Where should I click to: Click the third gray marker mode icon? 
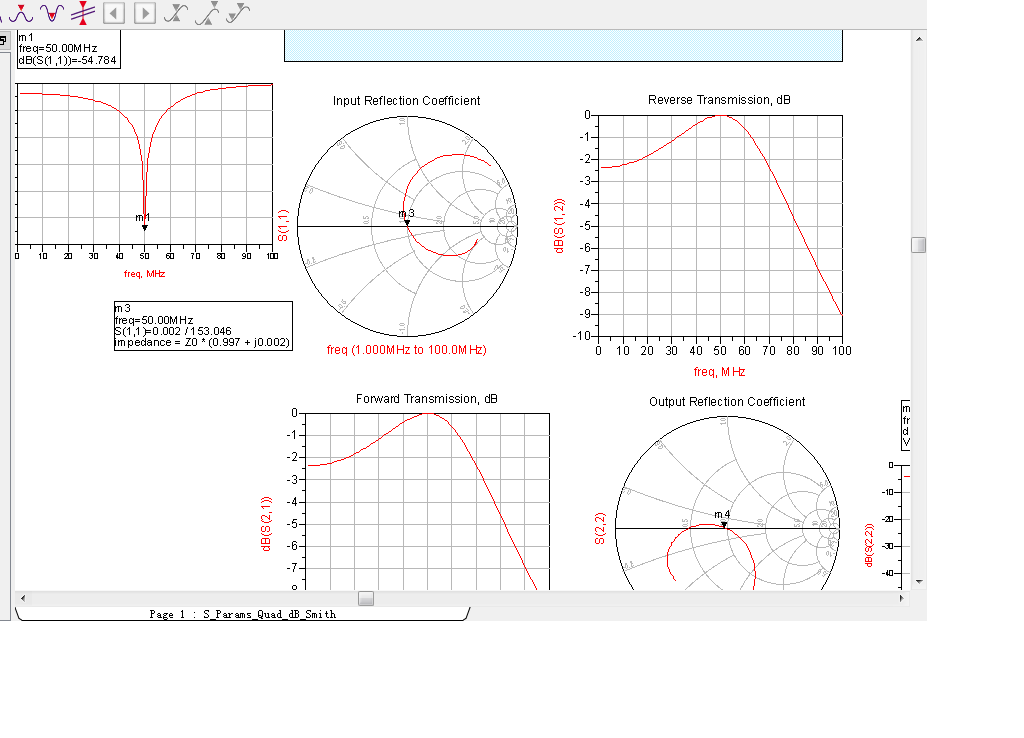coord(238,13)
